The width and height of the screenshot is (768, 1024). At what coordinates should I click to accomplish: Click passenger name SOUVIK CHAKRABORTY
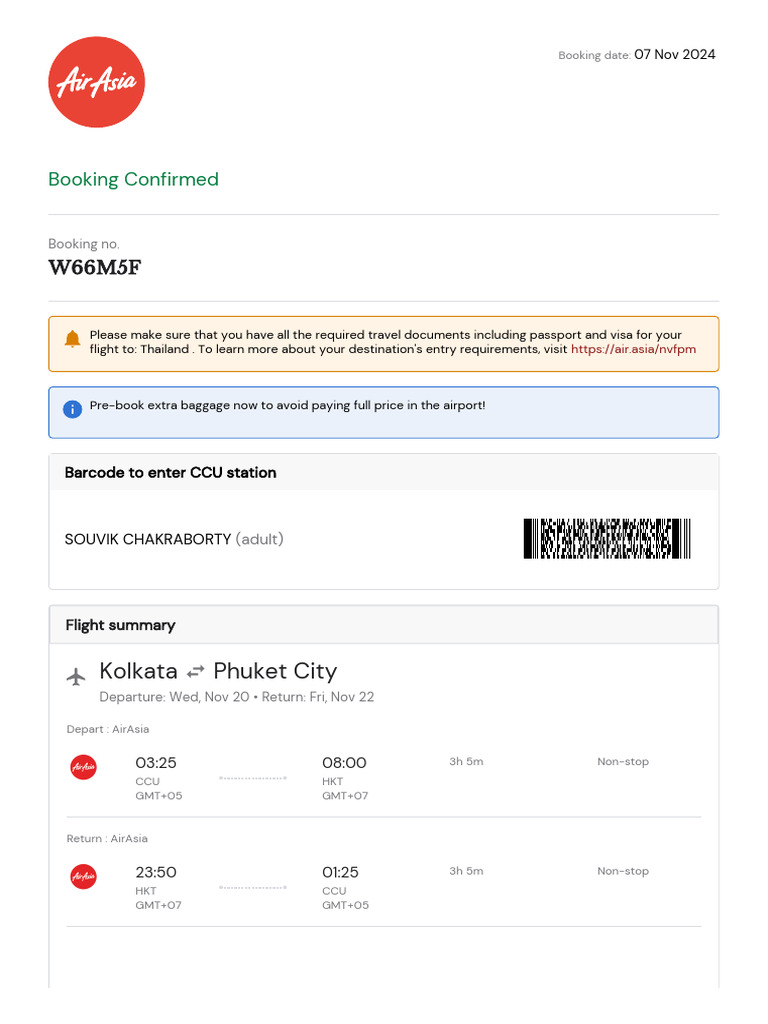click(x=148, y=539)
